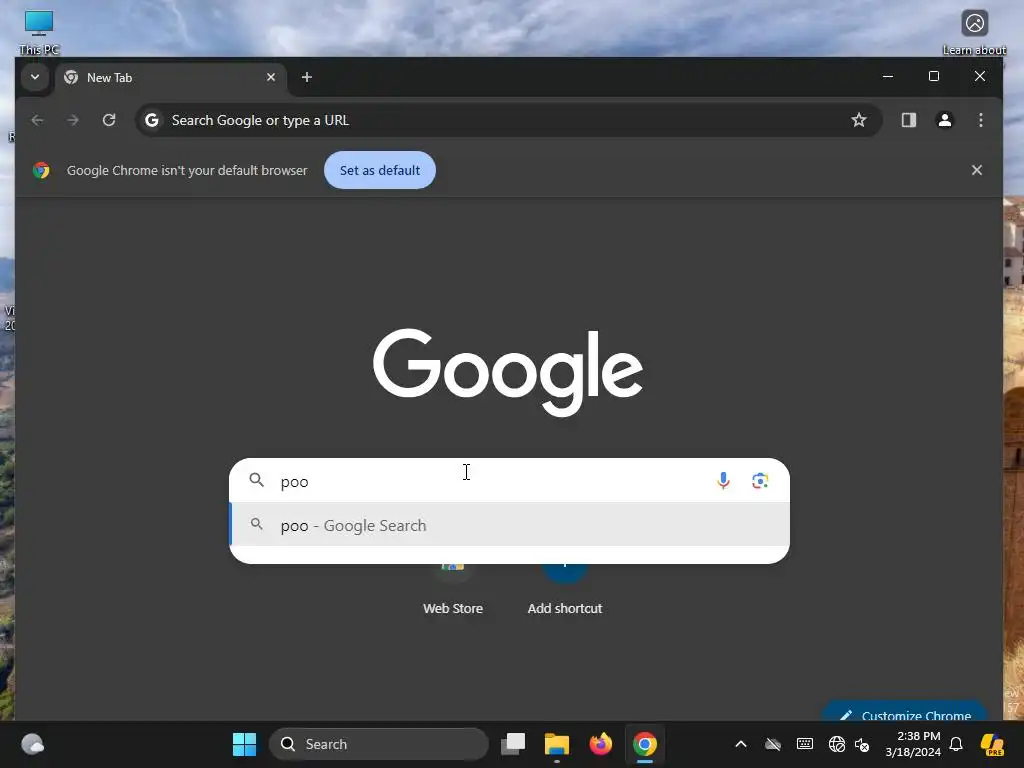
Task: Click Add shortcut
Action: pyautogui.click(x=565, y=590)
